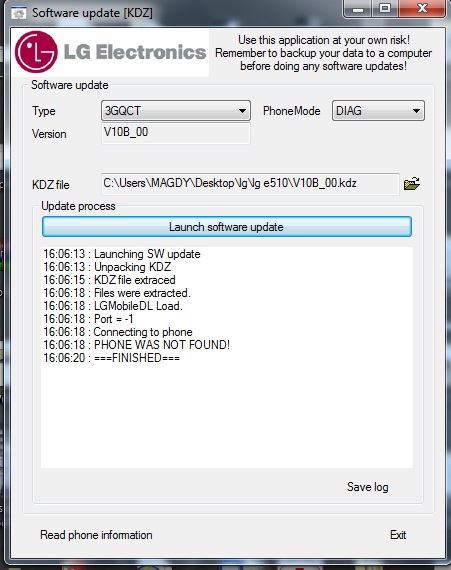Close the Software update window
This screenshot has height=570, width=451.
tap(422, 9)
